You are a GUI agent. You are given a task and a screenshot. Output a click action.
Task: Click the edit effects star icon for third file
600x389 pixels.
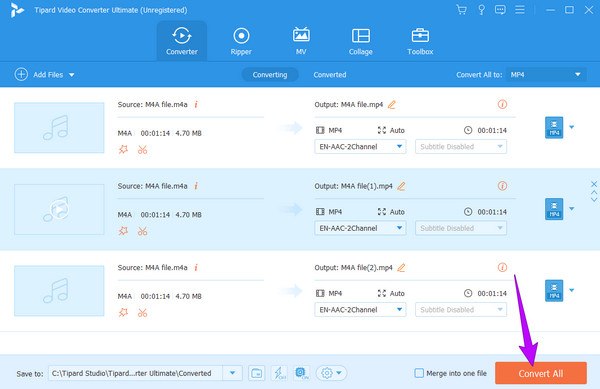click(x=123, y=313)
